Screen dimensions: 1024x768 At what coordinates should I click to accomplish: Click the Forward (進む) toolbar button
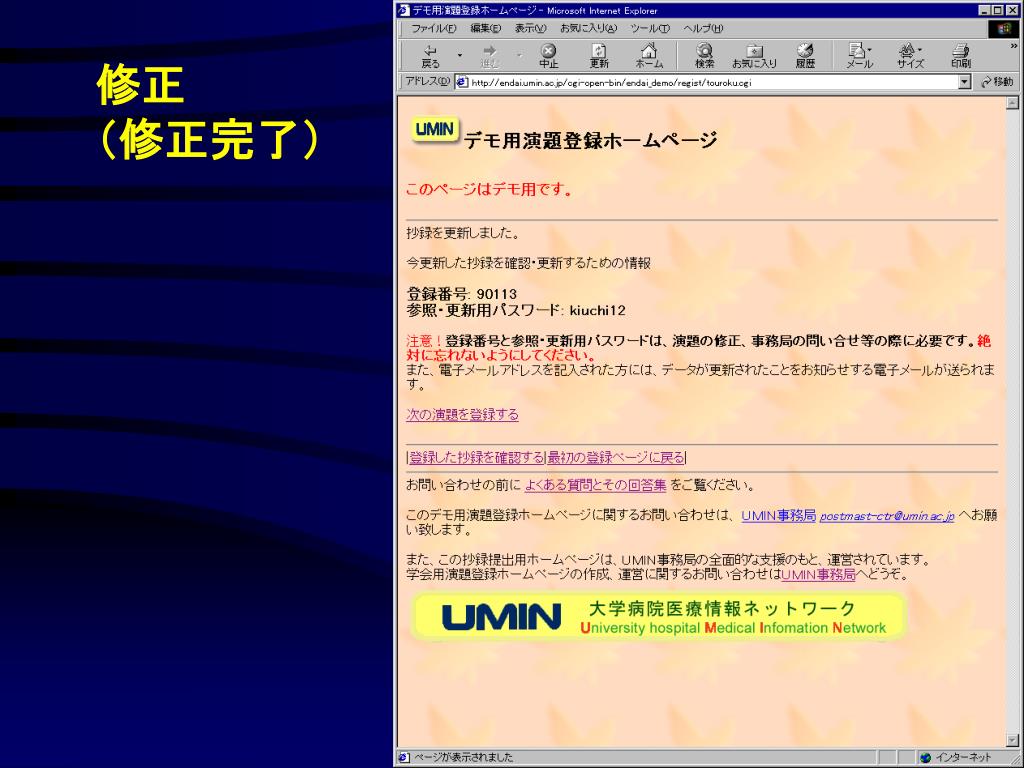click(x=489, y=56)
